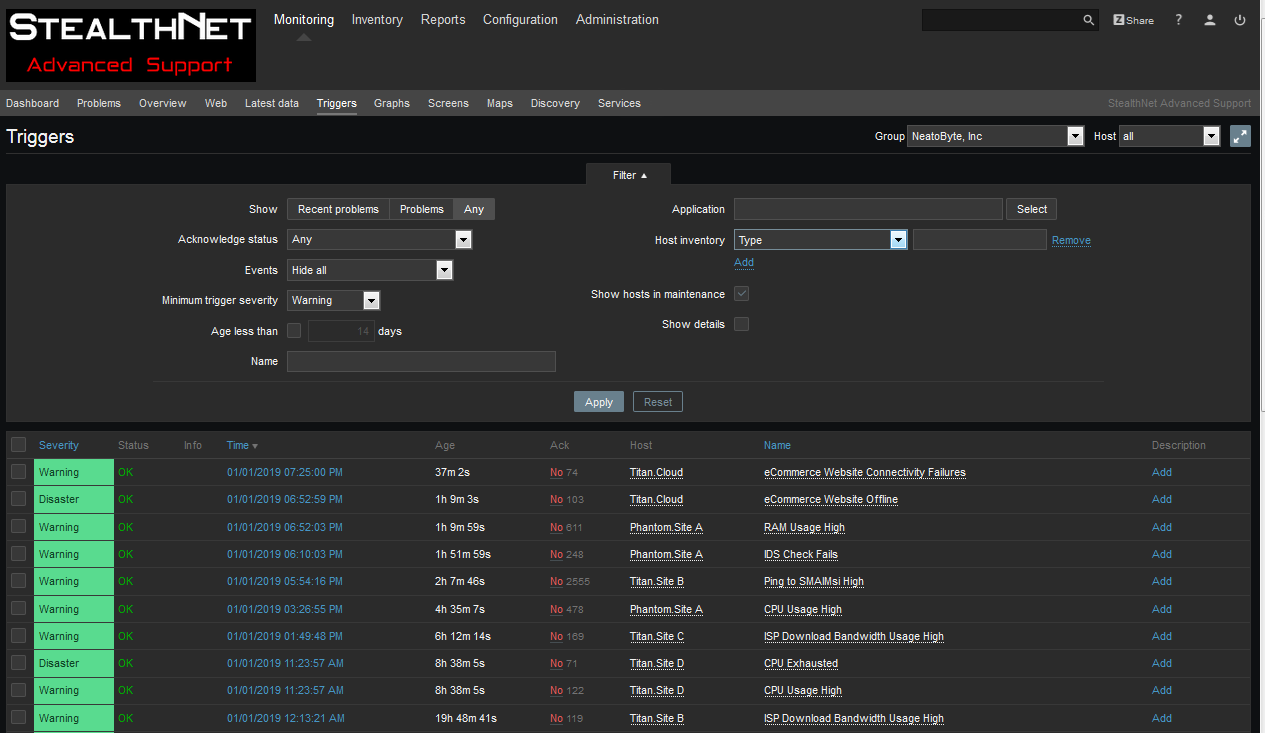The image size is (1265, 733).
Task: Click the search magnifier icon
Action: 1089,20
